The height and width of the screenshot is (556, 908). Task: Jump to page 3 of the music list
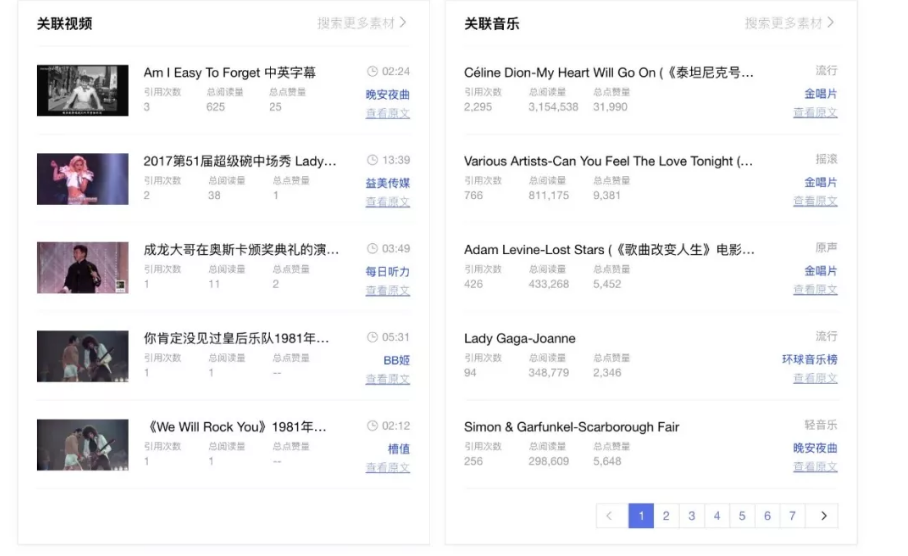tap(691, 516)
